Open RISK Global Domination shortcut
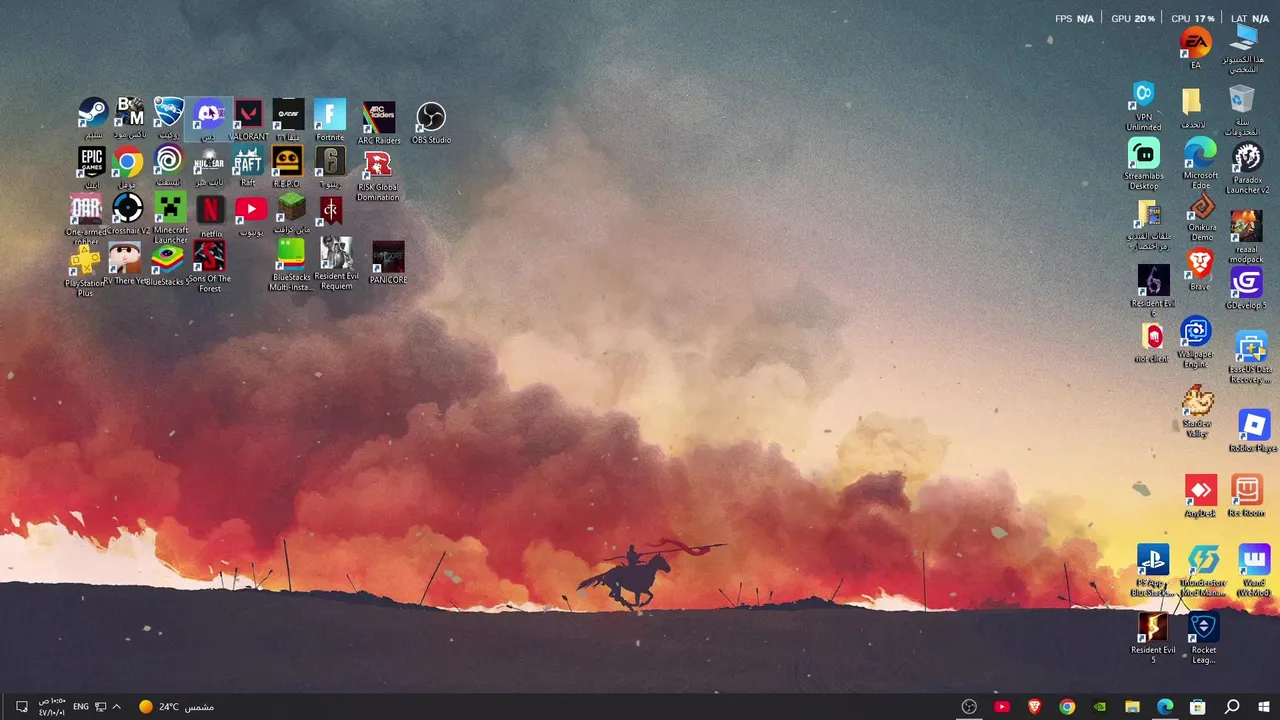This screenshot has height=720, width=1280. pyautogui.click(x=378, y=175)
